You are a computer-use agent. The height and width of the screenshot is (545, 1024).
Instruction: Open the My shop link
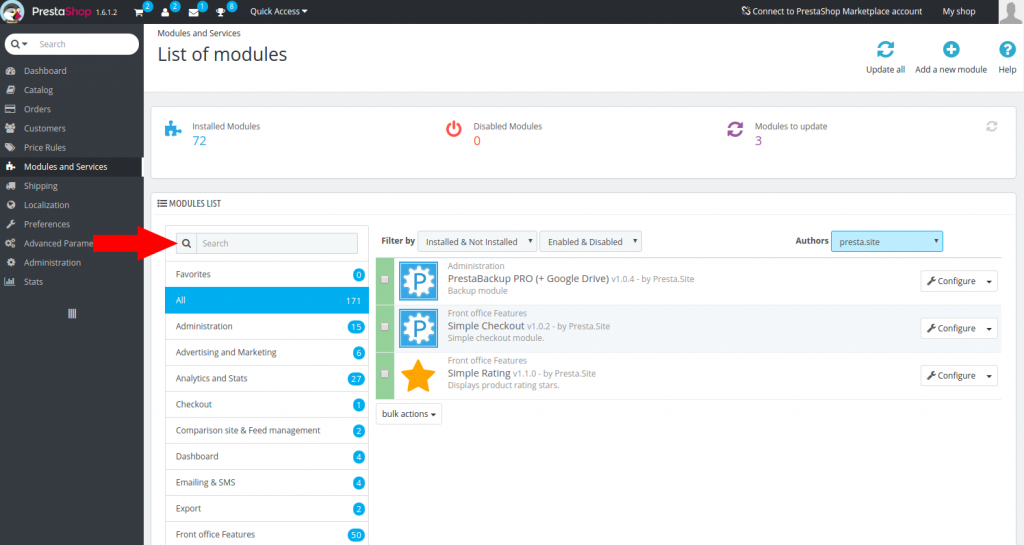click(x=959, y=11)
